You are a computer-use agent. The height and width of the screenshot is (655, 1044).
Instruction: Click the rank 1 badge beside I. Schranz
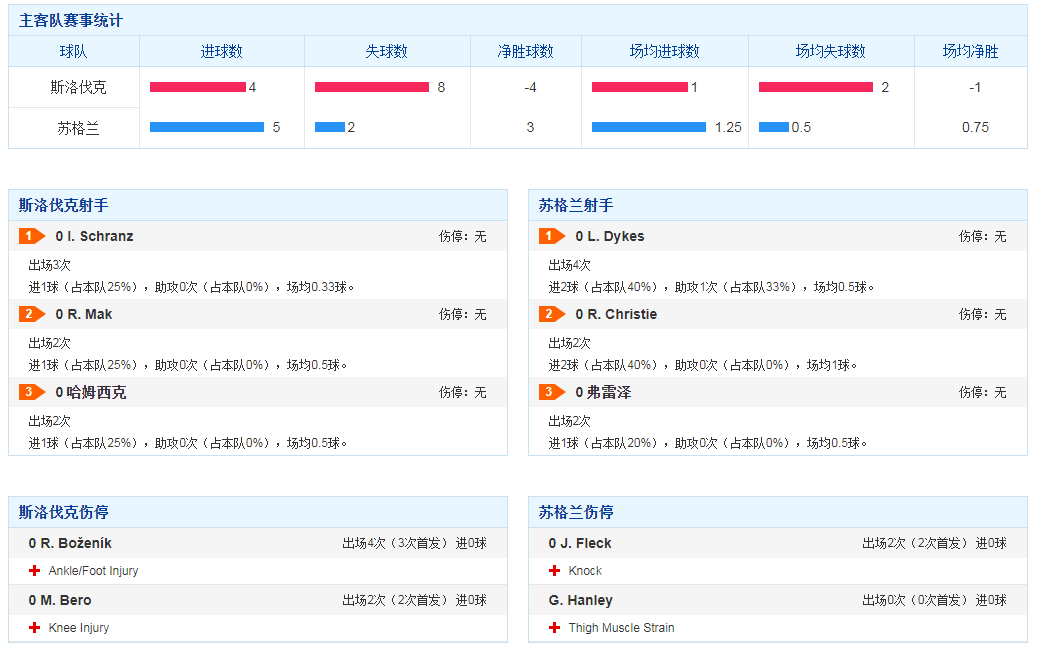coord(31,236)
